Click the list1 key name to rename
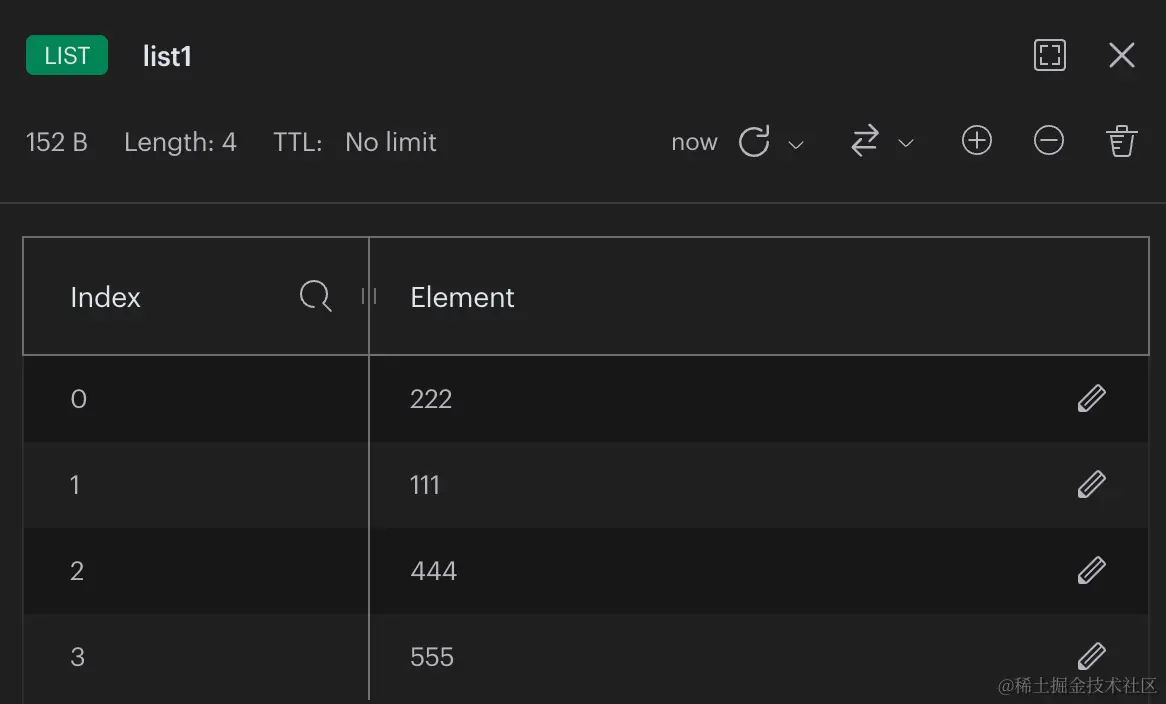Image resolution: width=1166 pixels, height=704 pixels. (x=167, y=56)
